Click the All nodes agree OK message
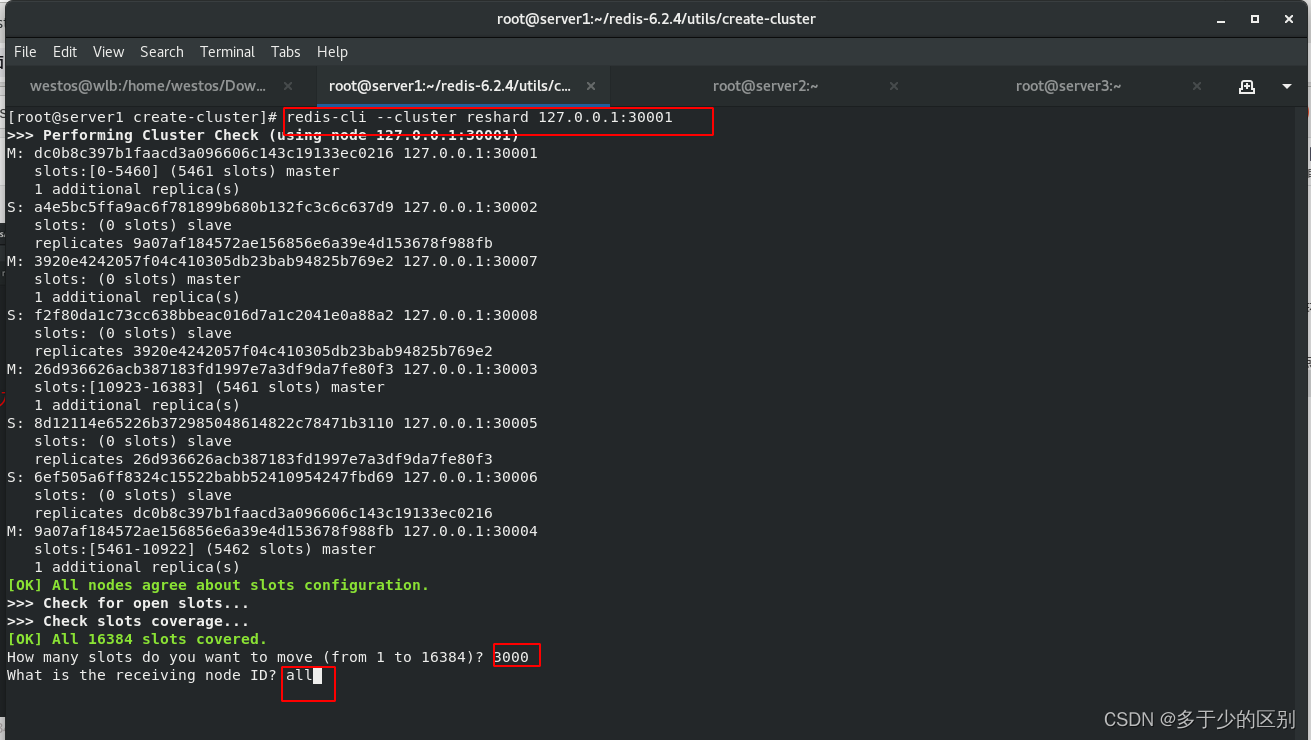The height and width of the screenshot is (740, 1311). [x=218, y=585]
